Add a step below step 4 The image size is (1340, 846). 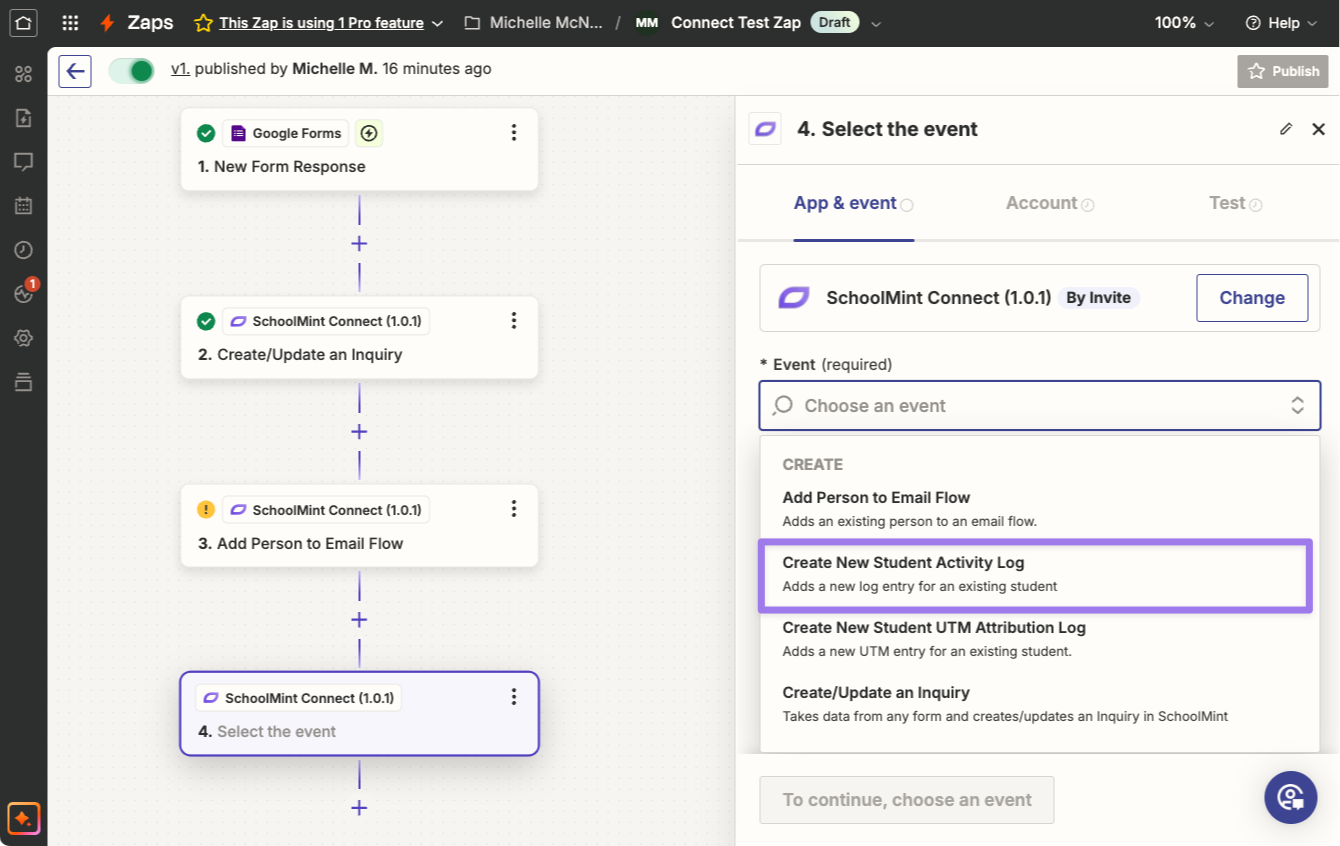tap(359, 808)
